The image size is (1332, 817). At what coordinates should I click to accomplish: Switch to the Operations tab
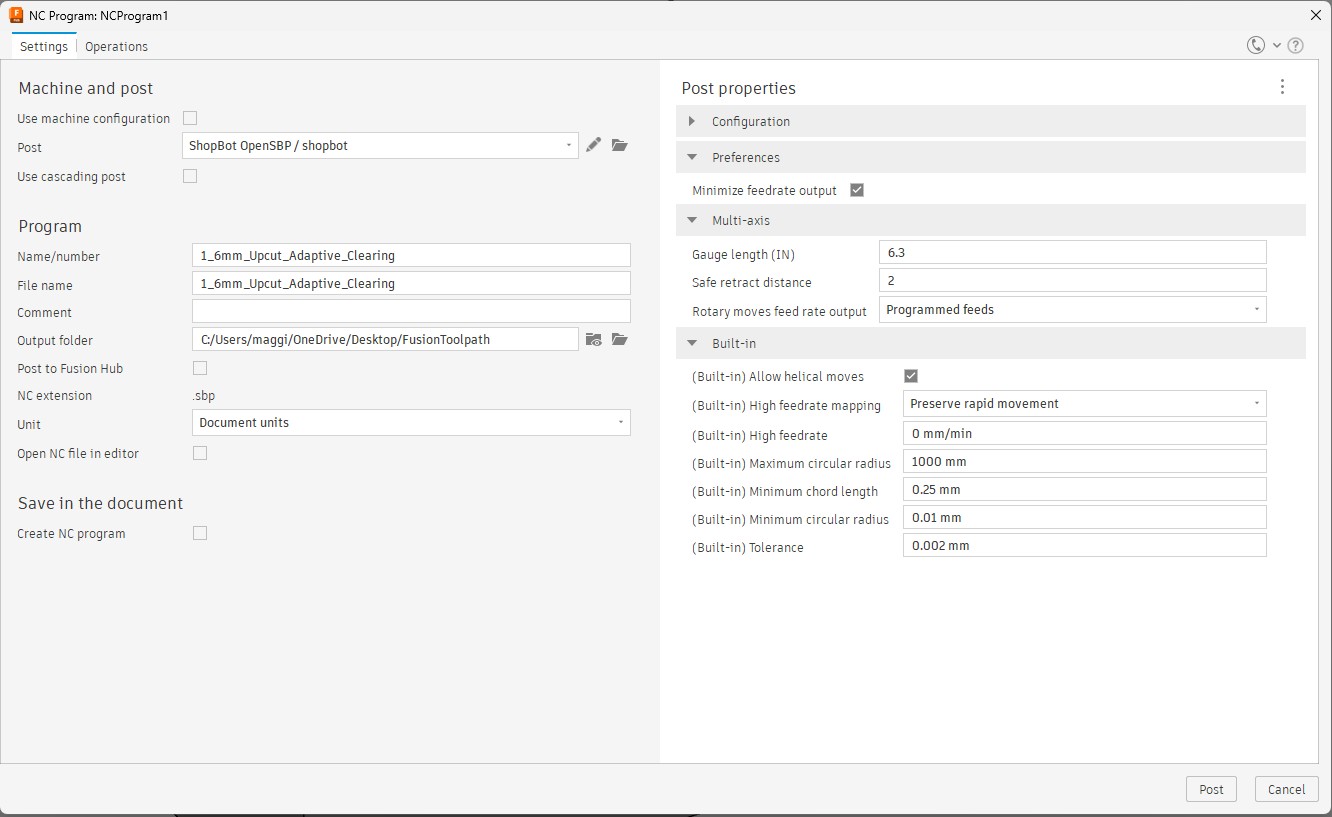coord(116,46)
